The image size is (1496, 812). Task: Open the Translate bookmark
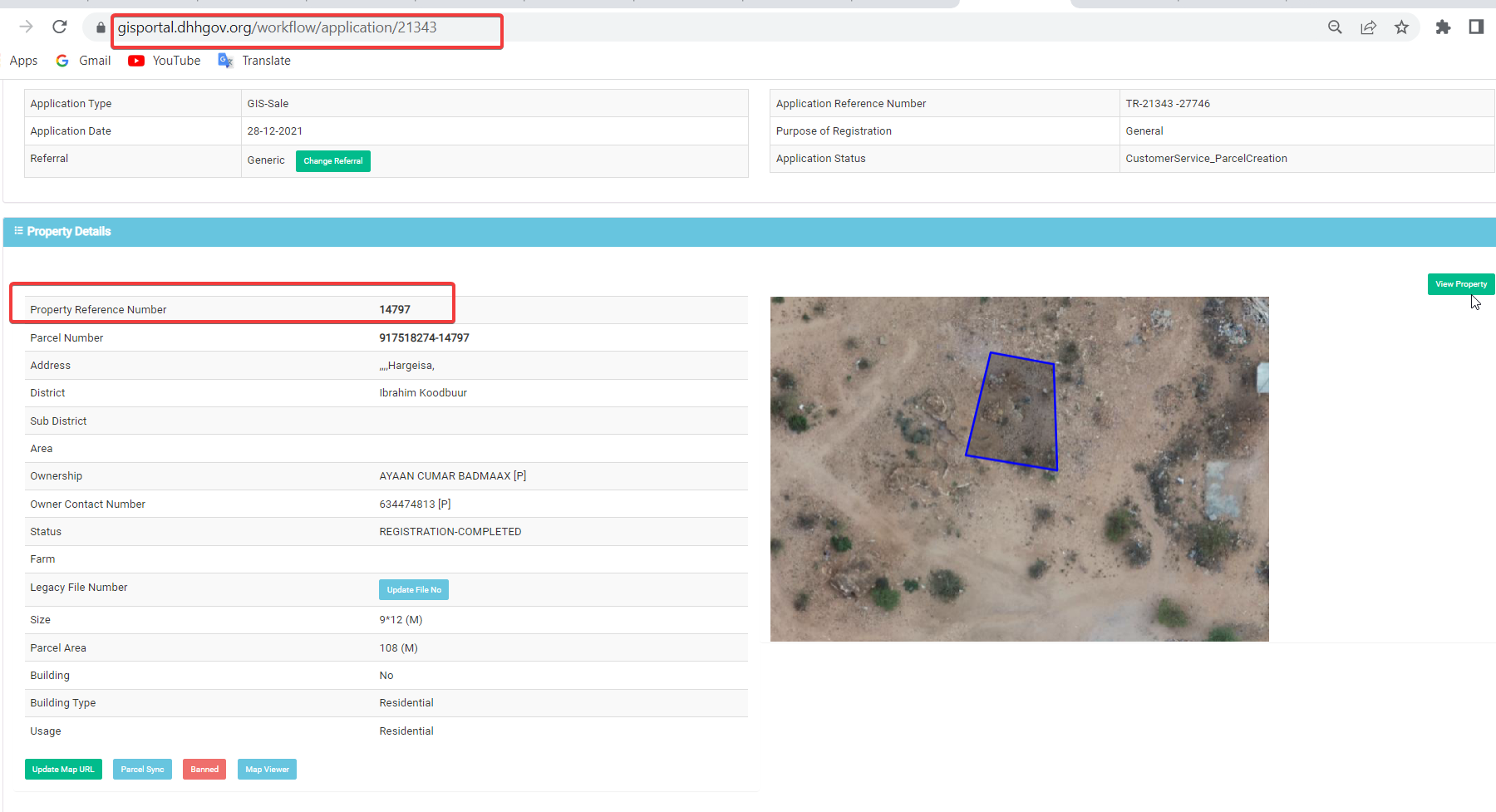click(254, 61)
